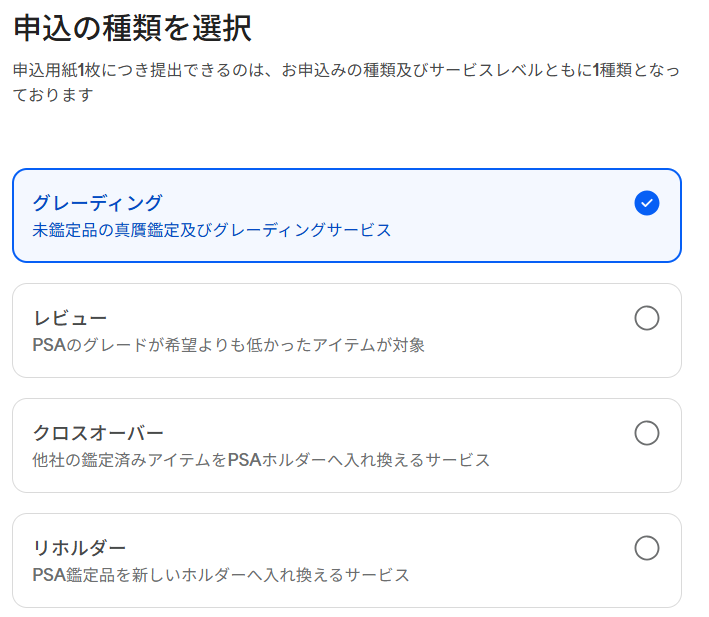Click the highlighted グレーディング service card
This screenshot has width=709, height=617.
346,215
